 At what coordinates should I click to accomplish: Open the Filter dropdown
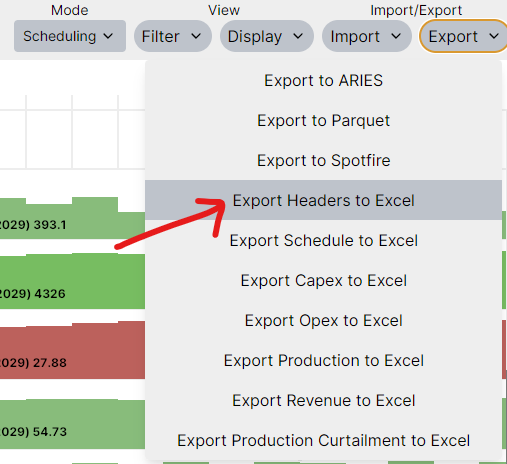173,36
